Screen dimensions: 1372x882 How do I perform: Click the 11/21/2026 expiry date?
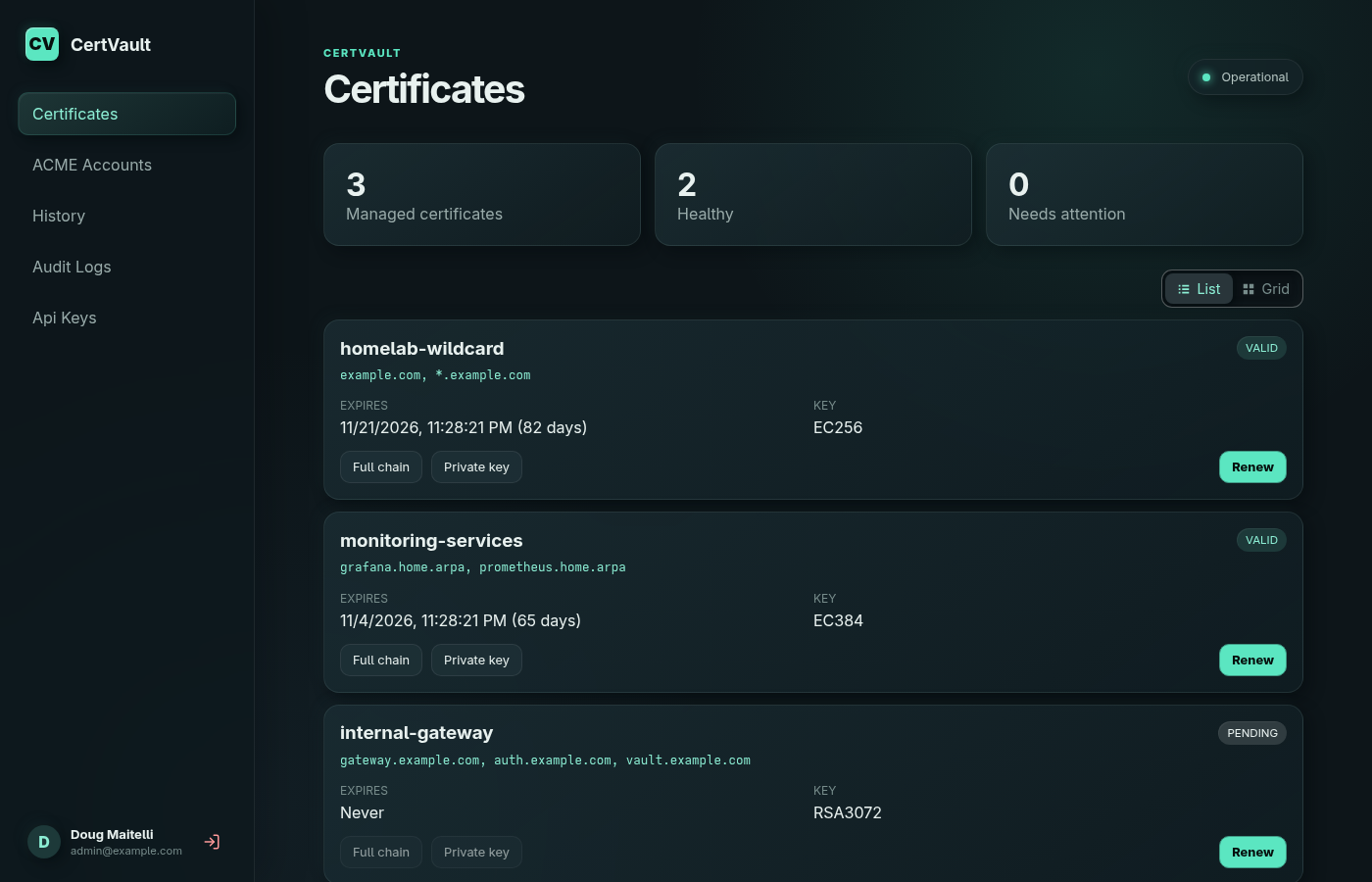pyautogui.click(x=464, y=427)
